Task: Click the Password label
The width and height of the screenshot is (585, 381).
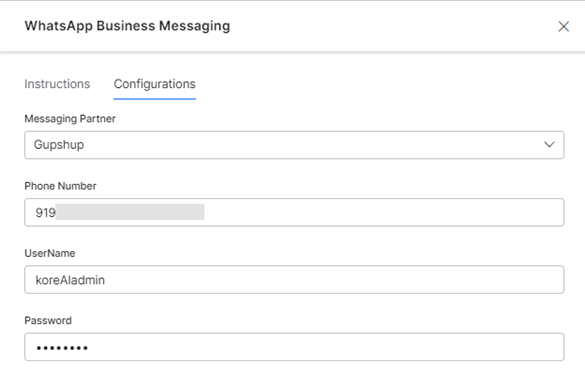Action: (x=48, y=321)
